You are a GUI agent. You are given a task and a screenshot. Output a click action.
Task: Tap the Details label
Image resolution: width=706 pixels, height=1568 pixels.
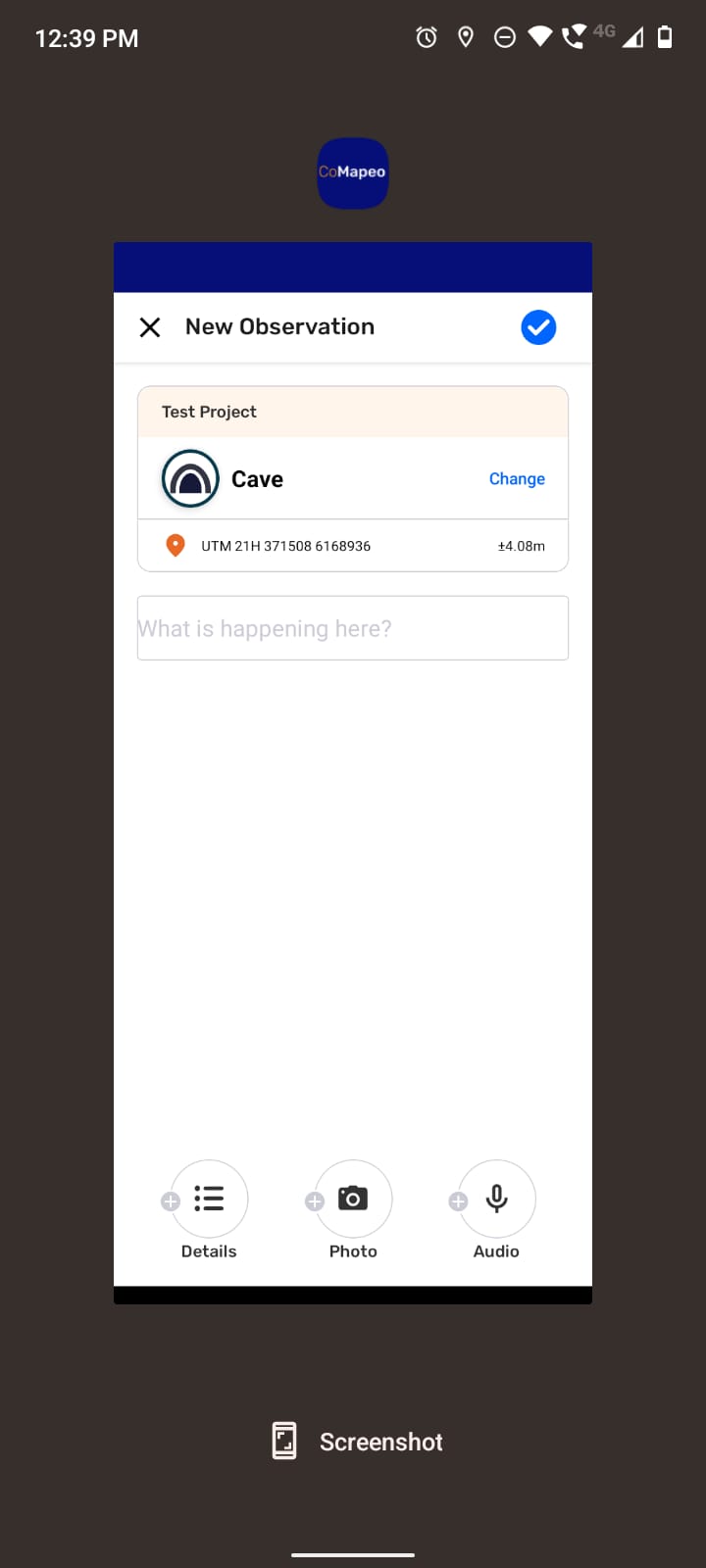pyautogui.click(x=209, y=1251)
